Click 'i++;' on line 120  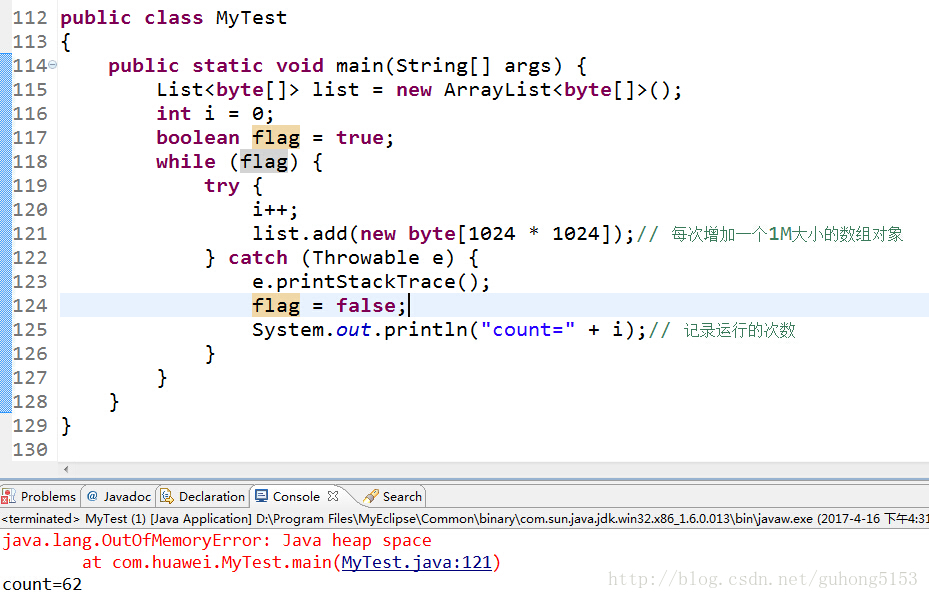point(275,210)
